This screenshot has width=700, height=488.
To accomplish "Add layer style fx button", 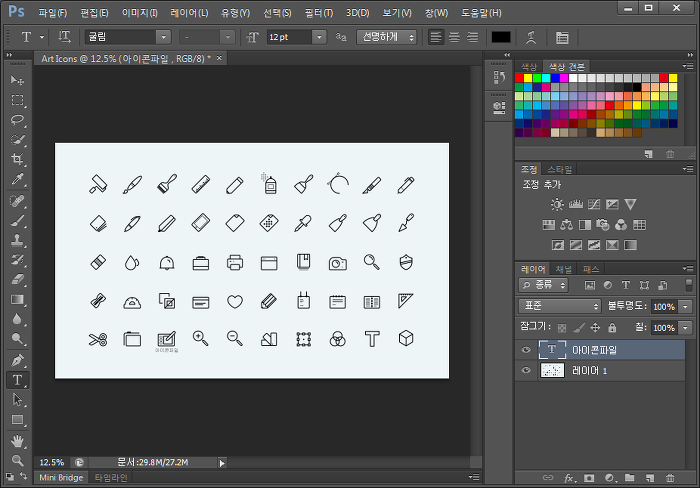I will [569, 478].
